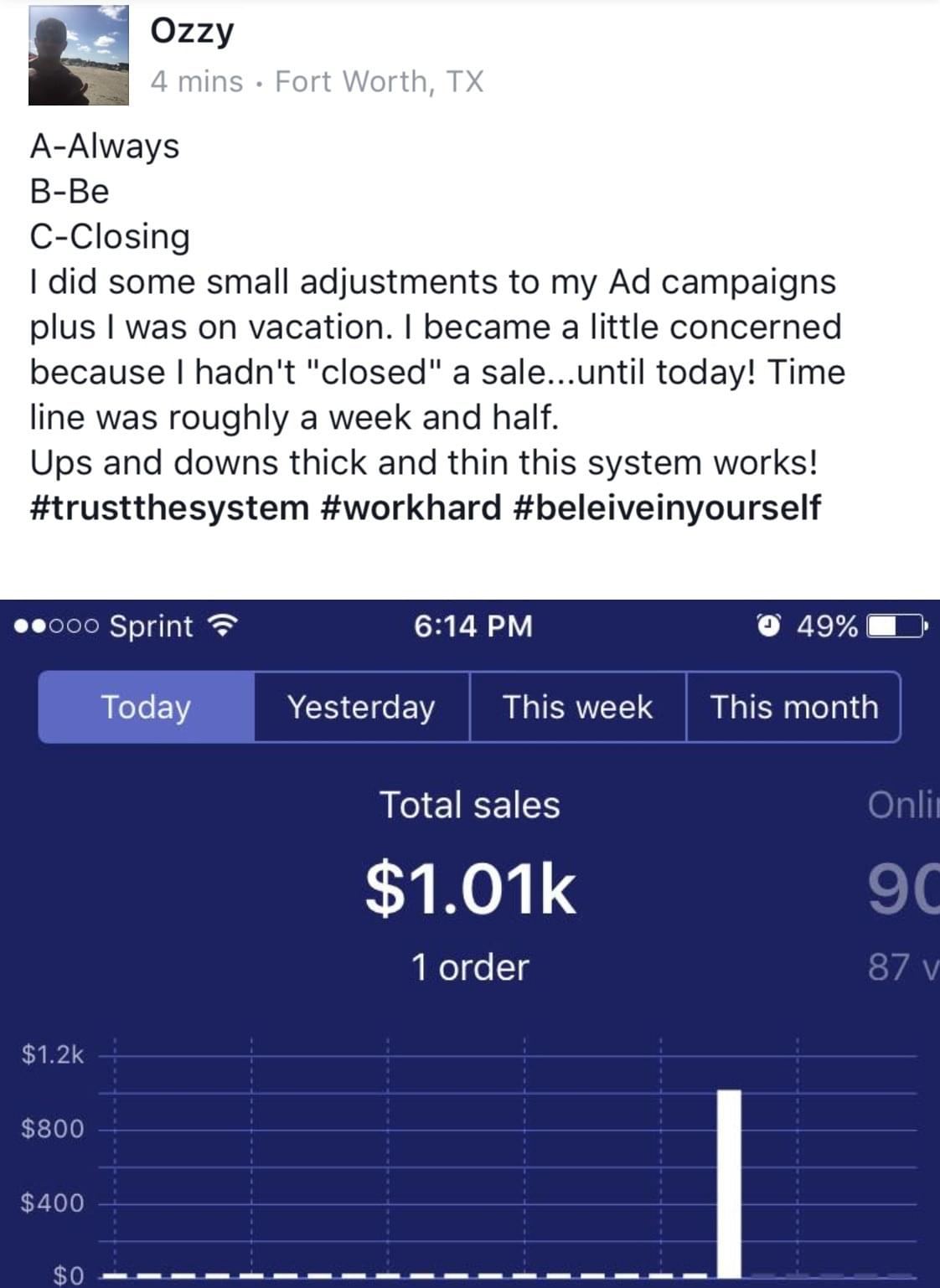940x1288 pixels.
Task: Open the 4 mins post timestamp
Action: [196, 81]
